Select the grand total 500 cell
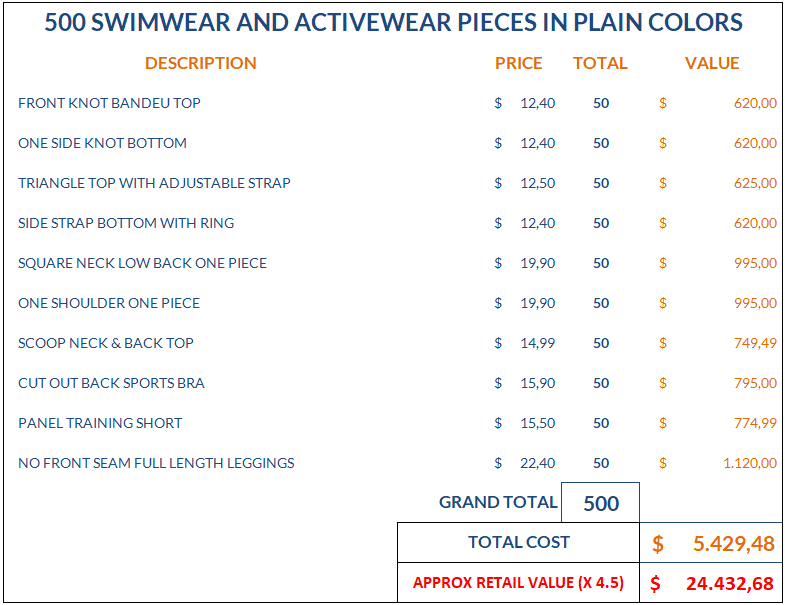 pyautogui.click(x=601, y=503)
